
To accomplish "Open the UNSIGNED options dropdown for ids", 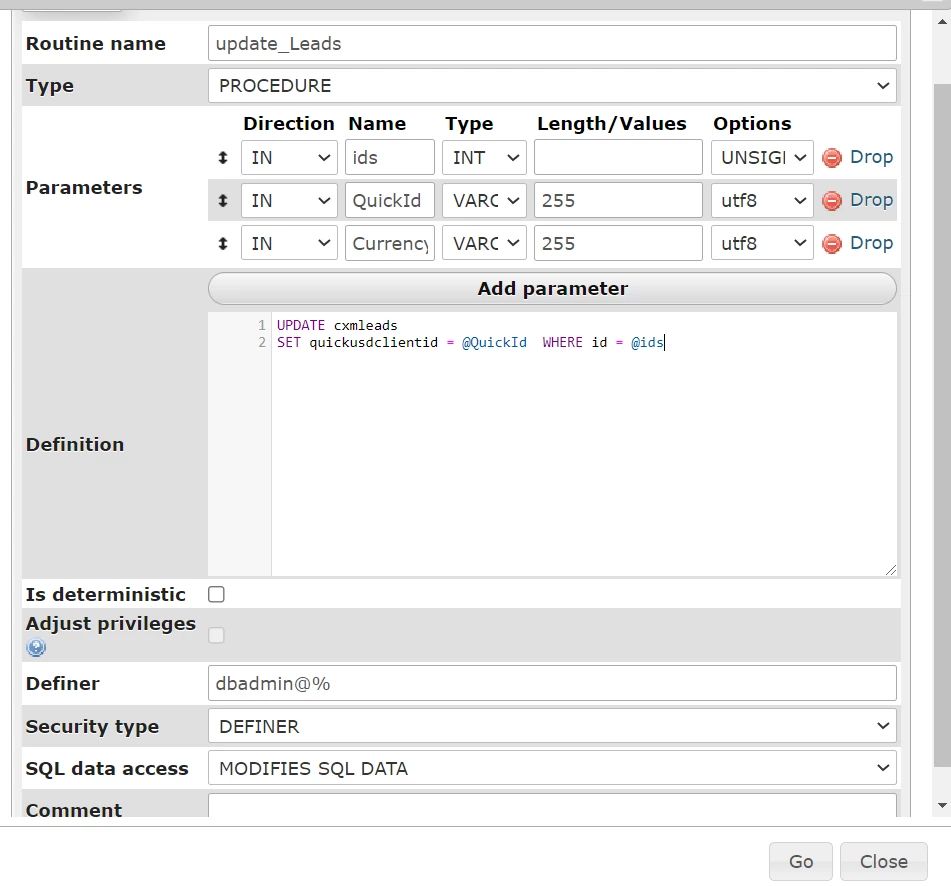I will [x=762, y=158].
